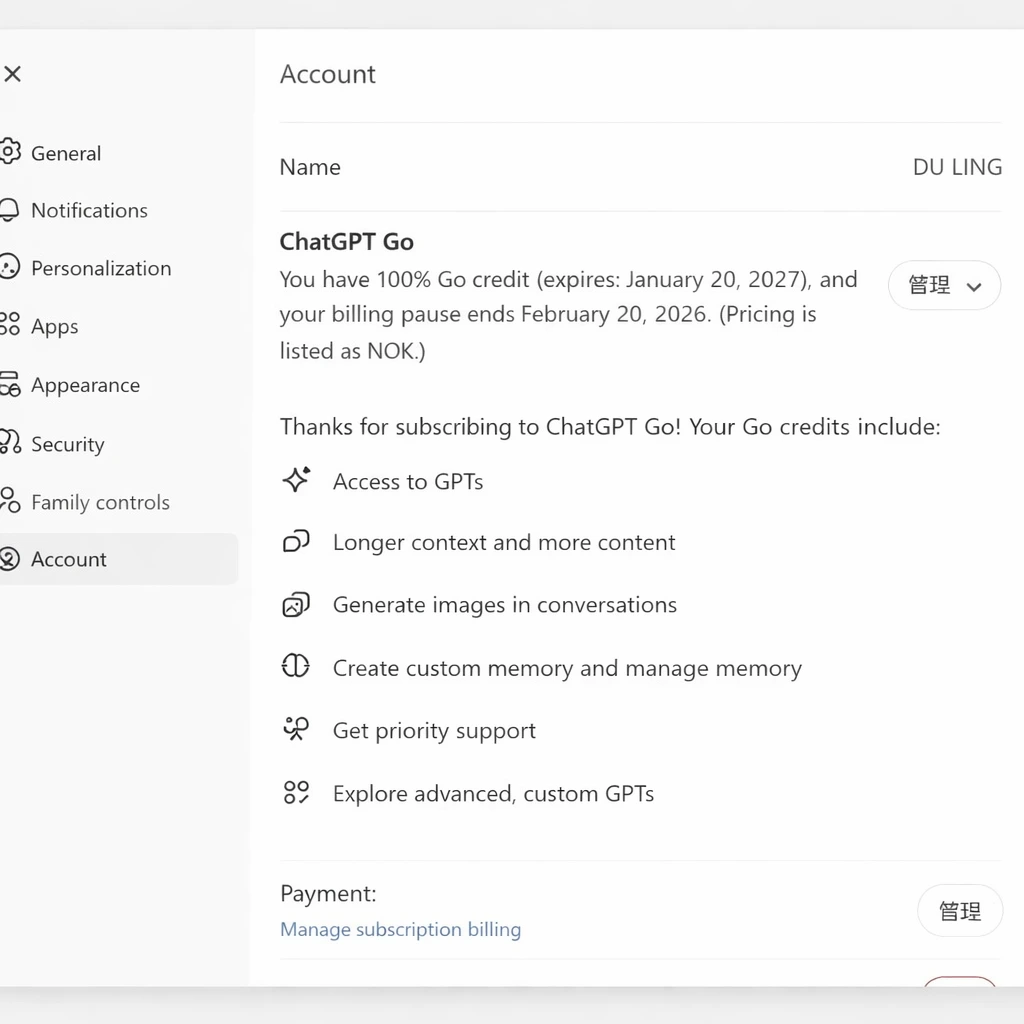This screenshot has height=1024, width=1024.
Task: Click the priority support icon
Action: click(x=296, y=730)
